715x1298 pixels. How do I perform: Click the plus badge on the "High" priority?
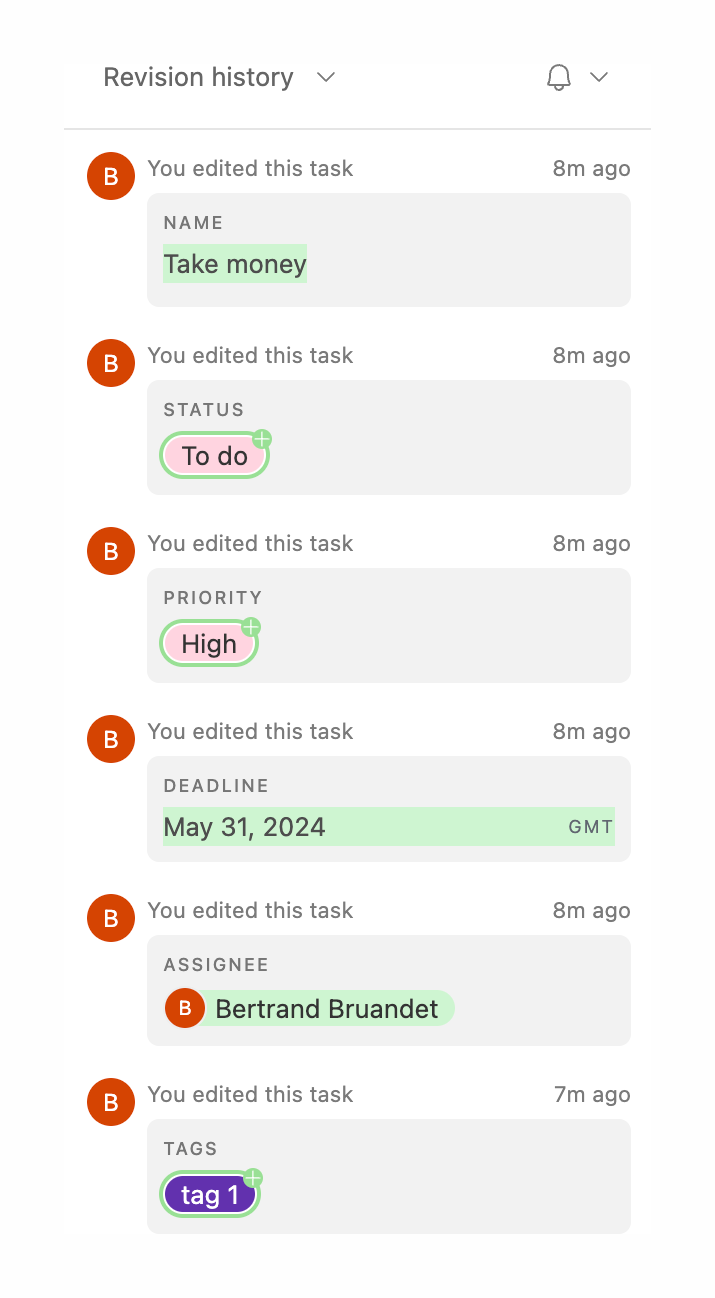251,626
